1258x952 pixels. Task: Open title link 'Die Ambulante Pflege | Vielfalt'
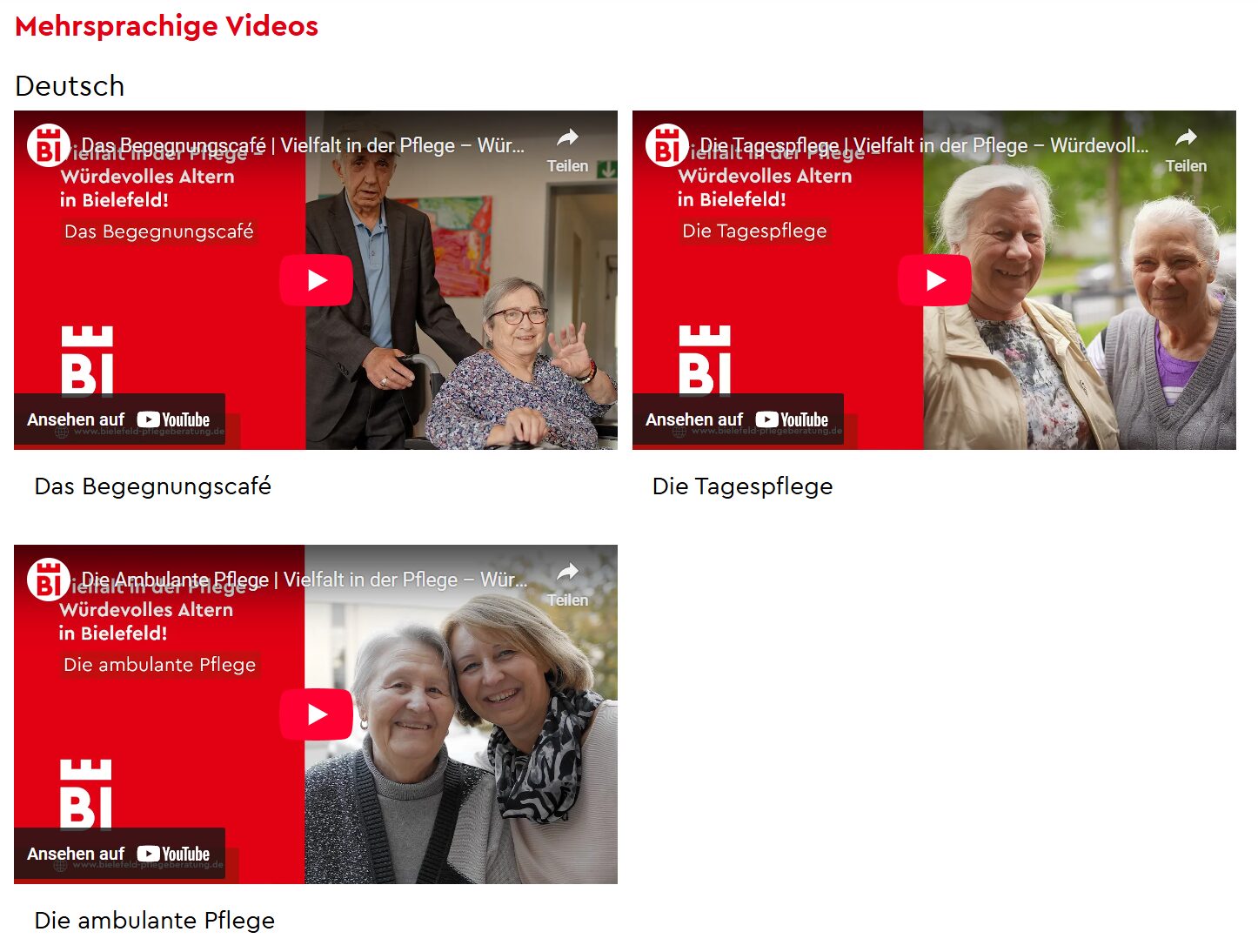(304, 580)
